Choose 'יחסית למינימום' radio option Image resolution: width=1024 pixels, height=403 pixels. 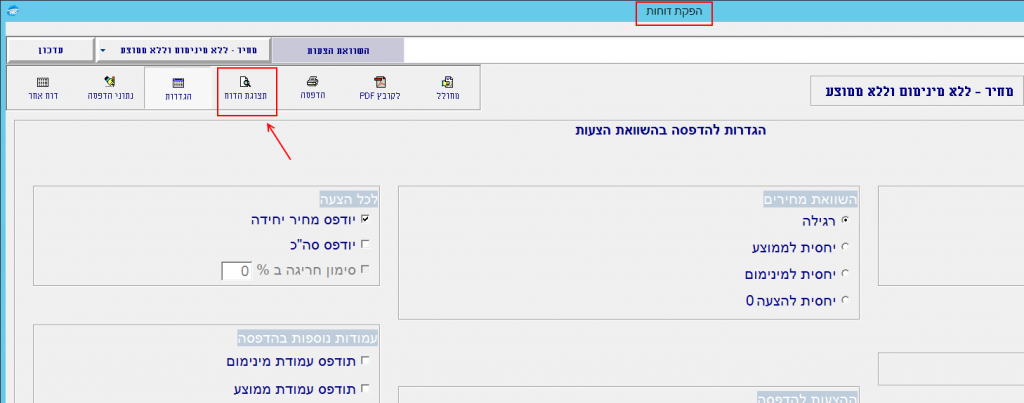point(846,273)
